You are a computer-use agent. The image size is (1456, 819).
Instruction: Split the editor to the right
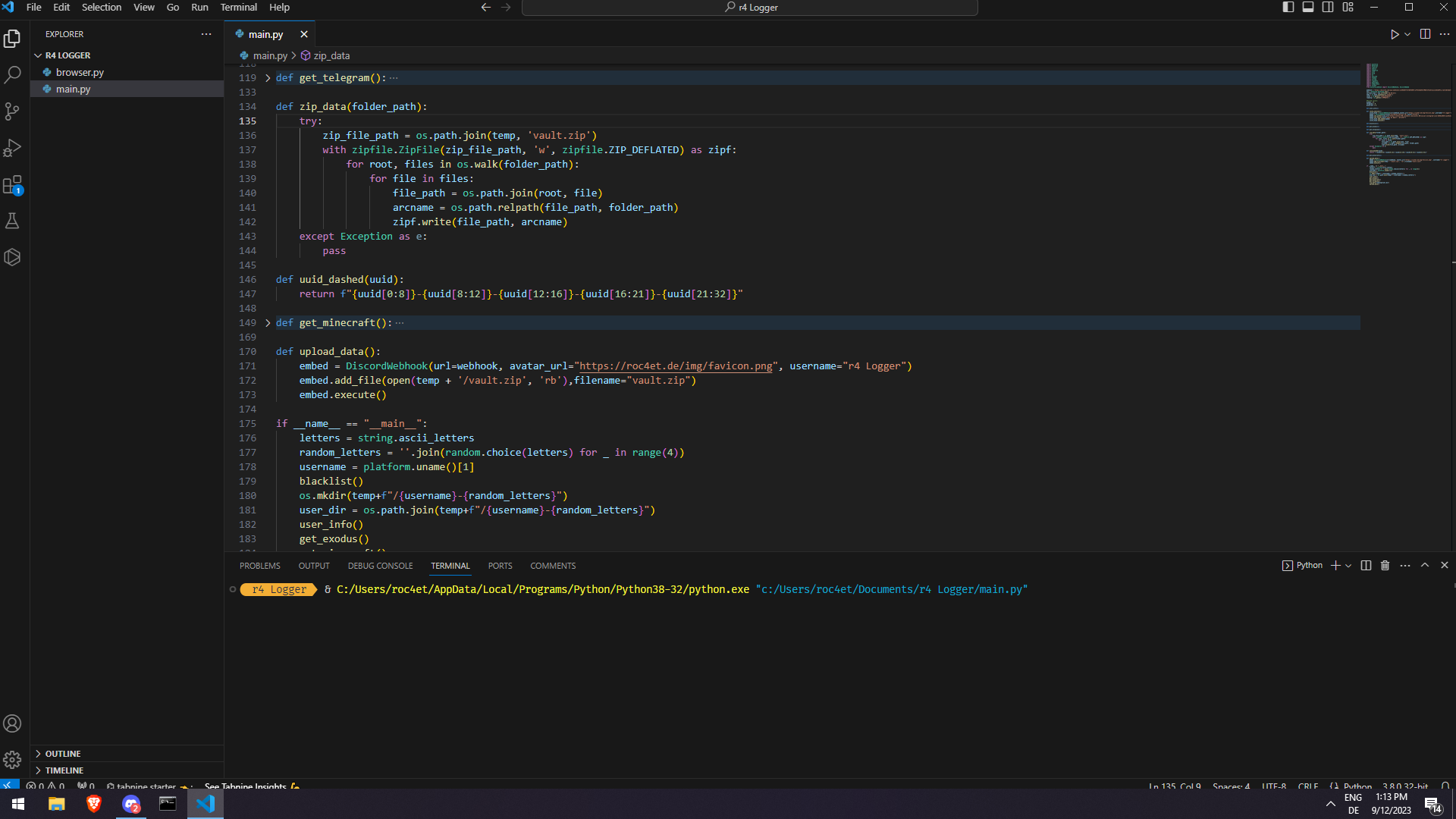click(1425, 34)
